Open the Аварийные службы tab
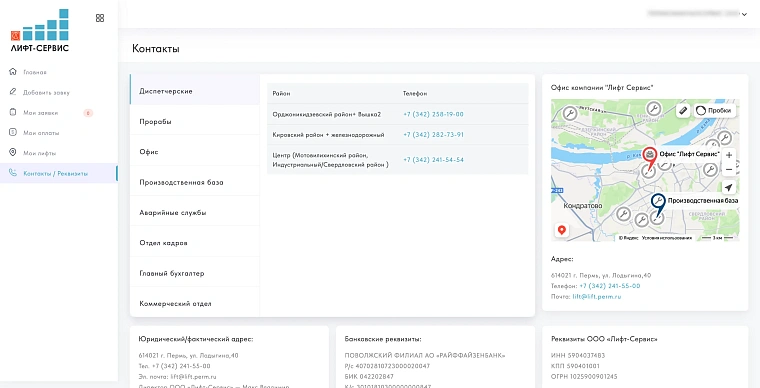This screenshot has height=388, width=760. coord(195,211)
